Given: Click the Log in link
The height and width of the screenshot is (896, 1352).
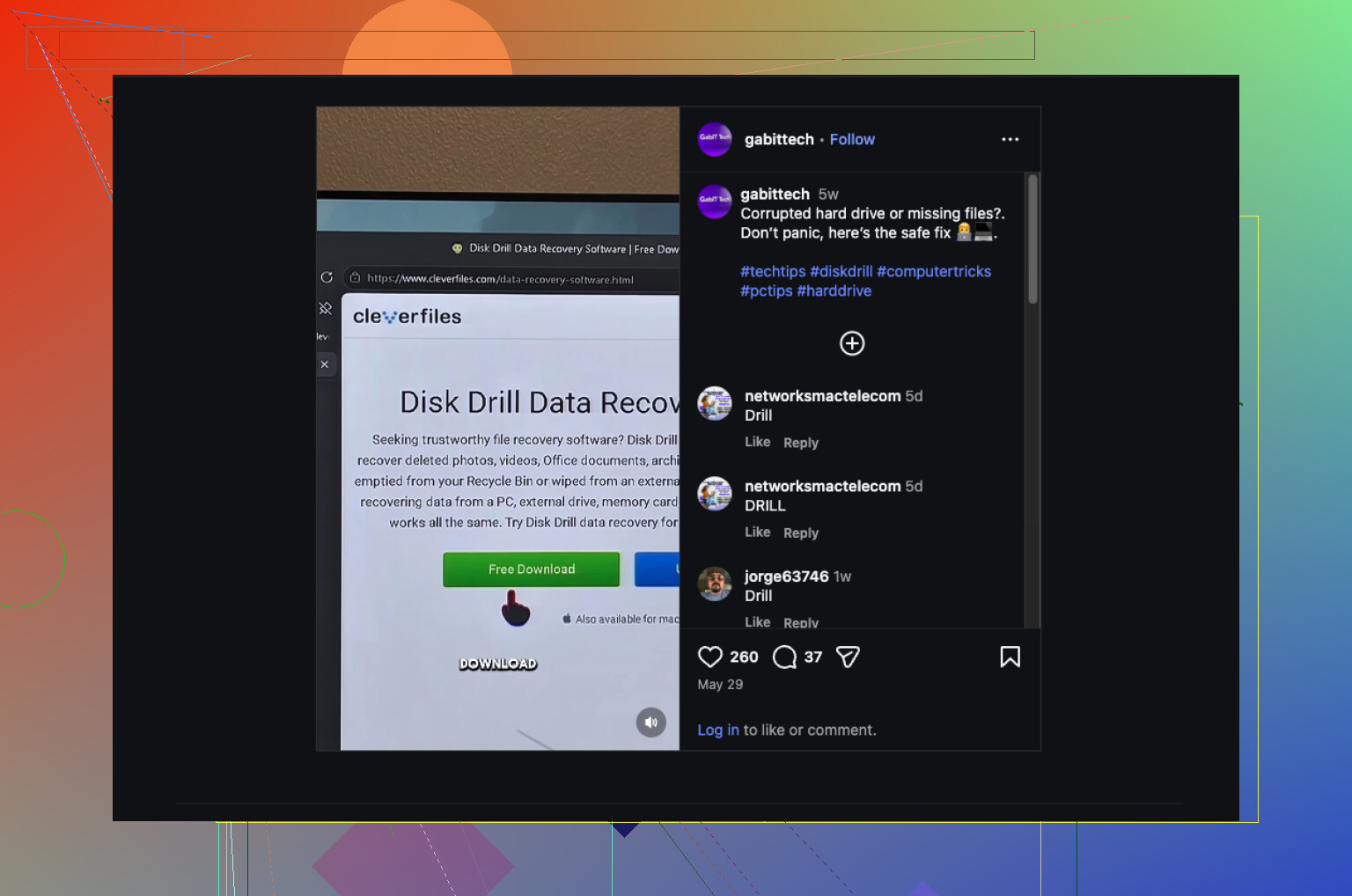Looking at the screenshot, I should (718, 730).
